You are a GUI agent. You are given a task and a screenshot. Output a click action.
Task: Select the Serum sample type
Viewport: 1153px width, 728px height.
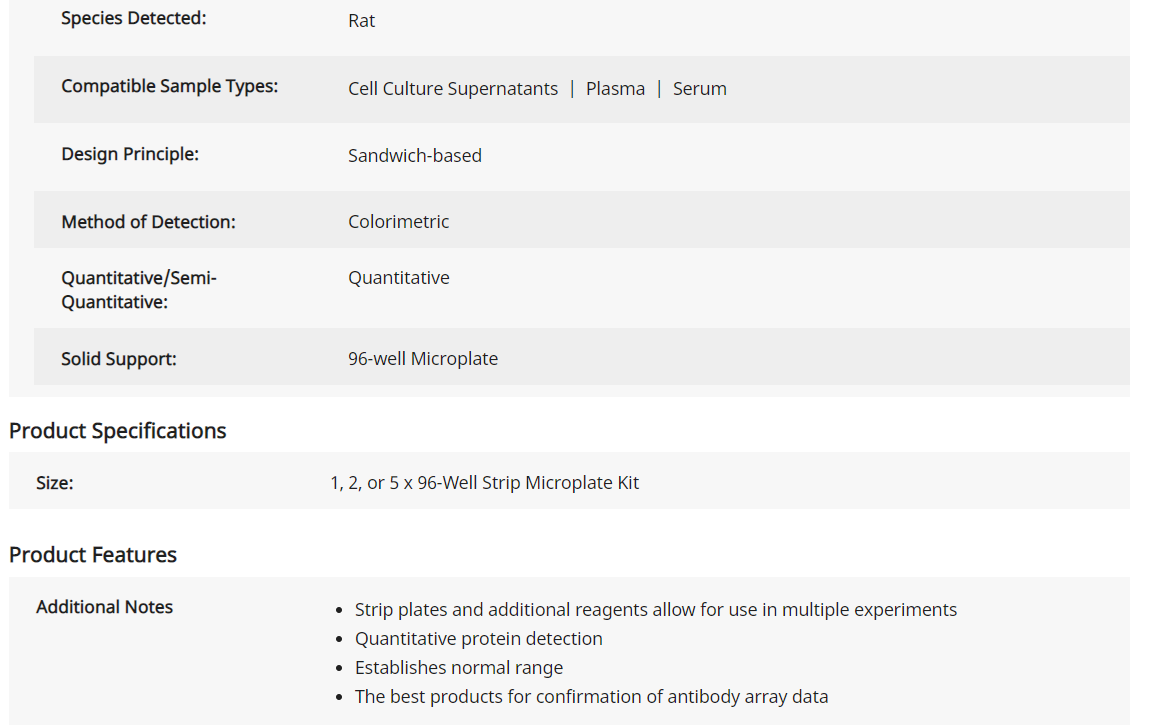699,89
